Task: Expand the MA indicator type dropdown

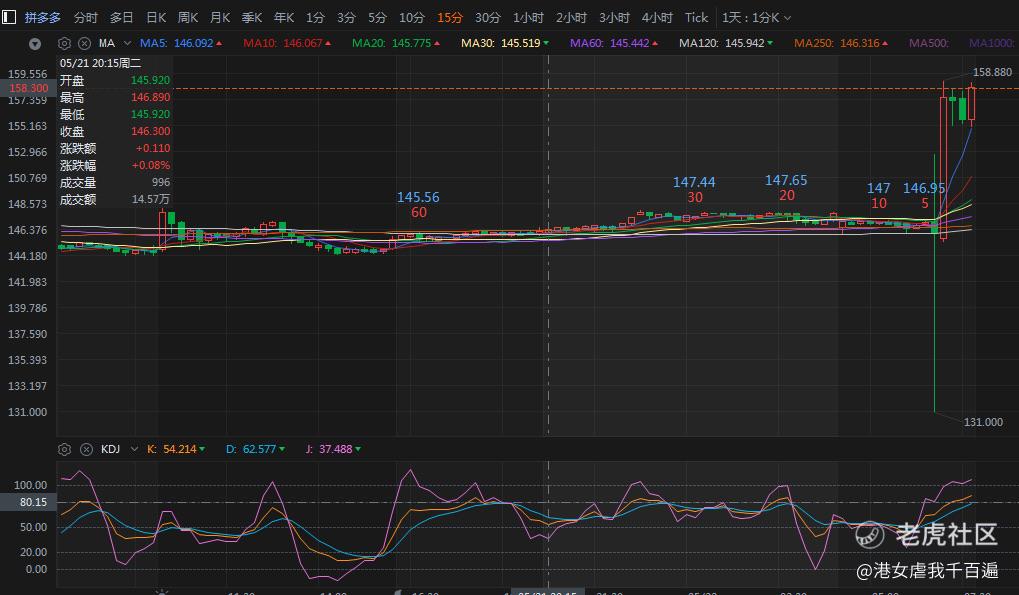Action: pyautogui.click(x=127, y=44)
